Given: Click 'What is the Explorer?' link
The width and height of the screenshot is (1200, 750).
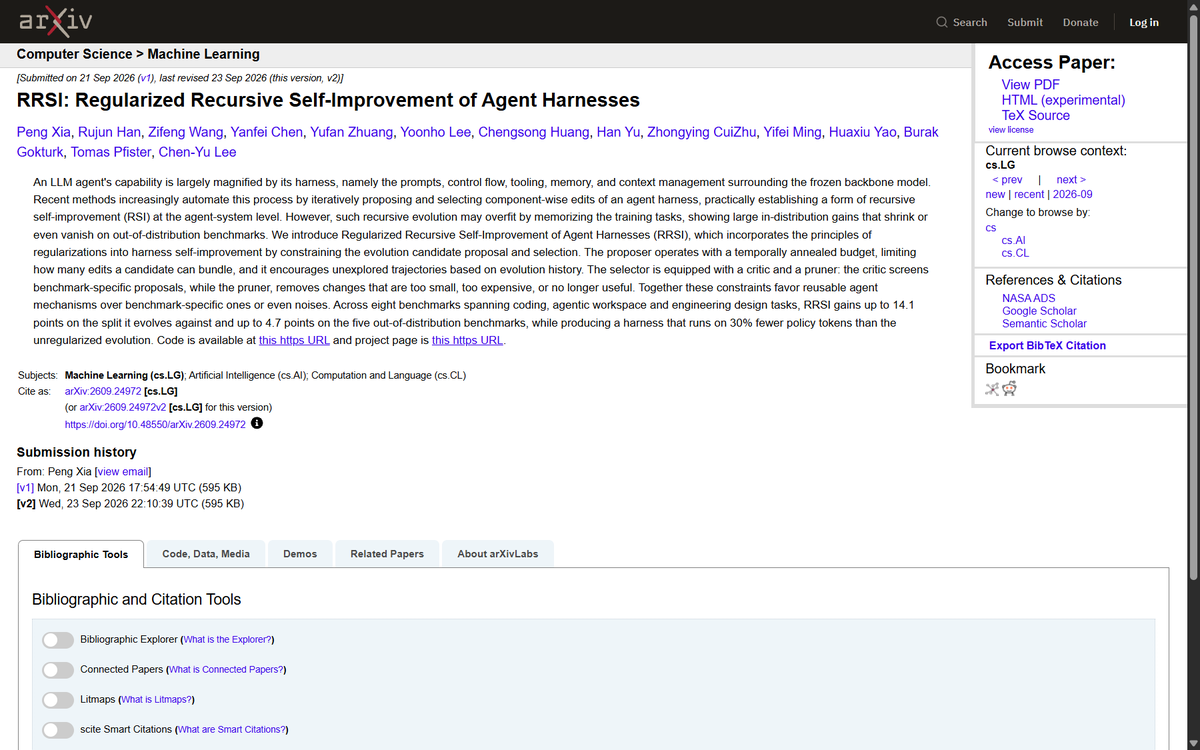Looking at the screenshot, I should pos(227,639).
